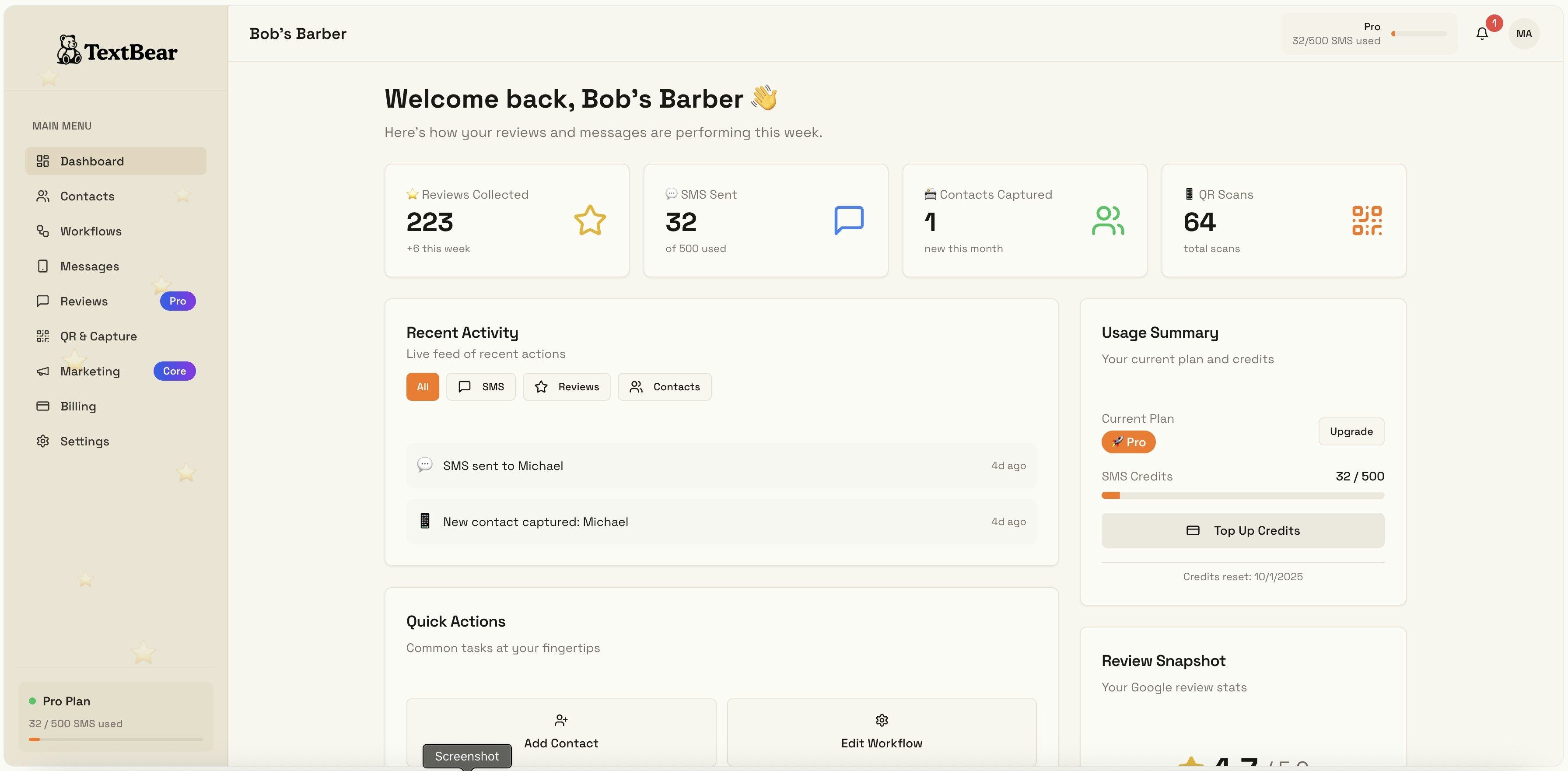Select the All activity filter

click(423, 387)
